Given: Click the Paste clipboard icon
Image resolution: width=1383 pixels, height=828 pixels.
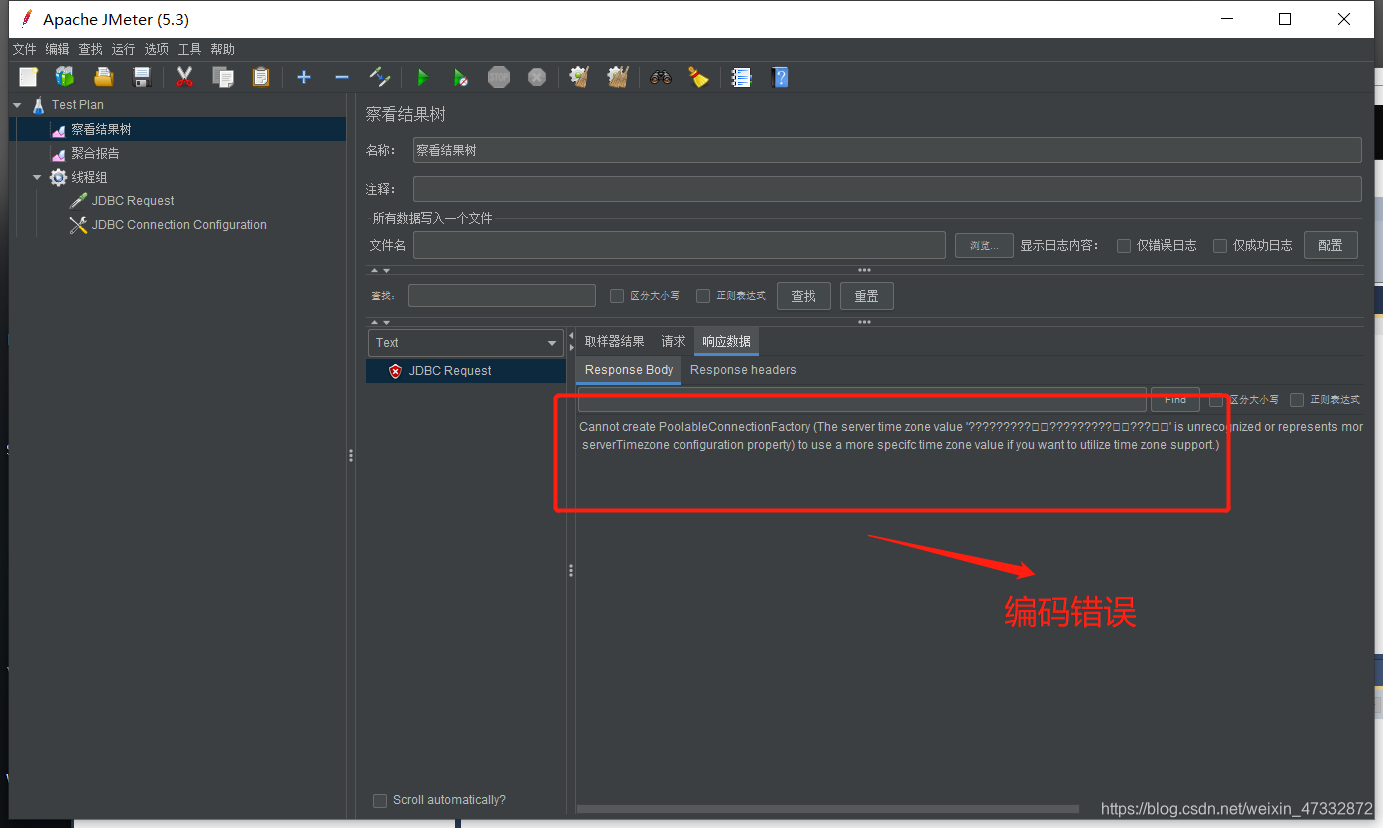Looking at the screenshot, I should 261,77.
